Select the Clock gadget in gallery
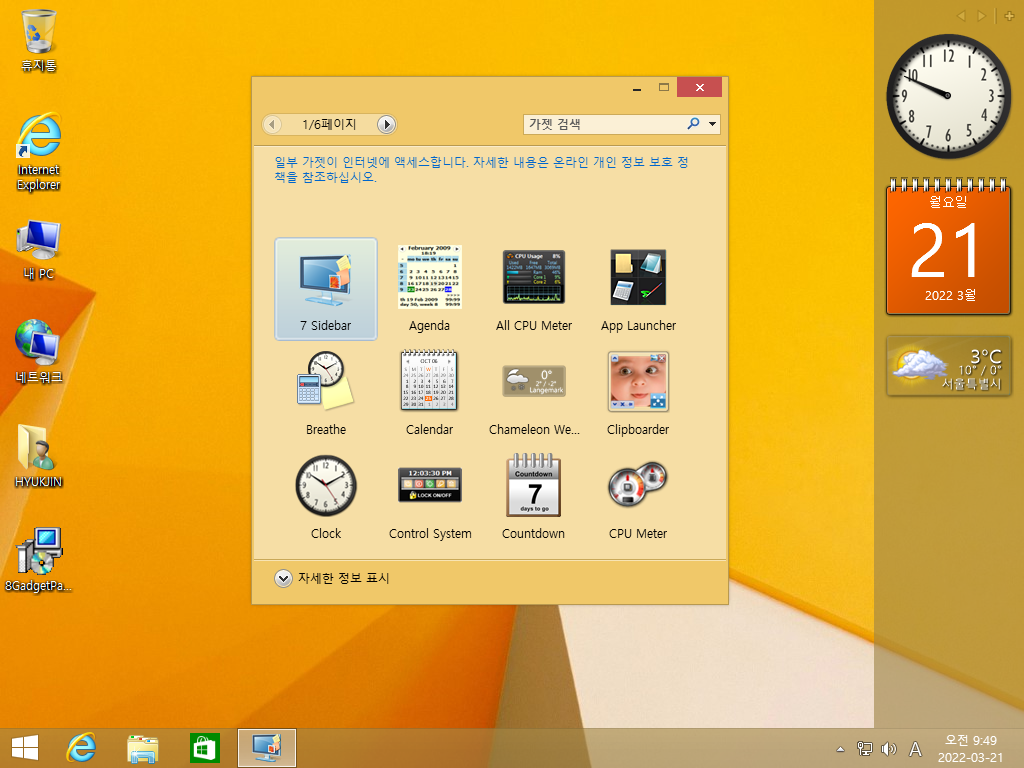This screenshot has height=768, width=1024. pyautogui.click(x=326, y=497)
